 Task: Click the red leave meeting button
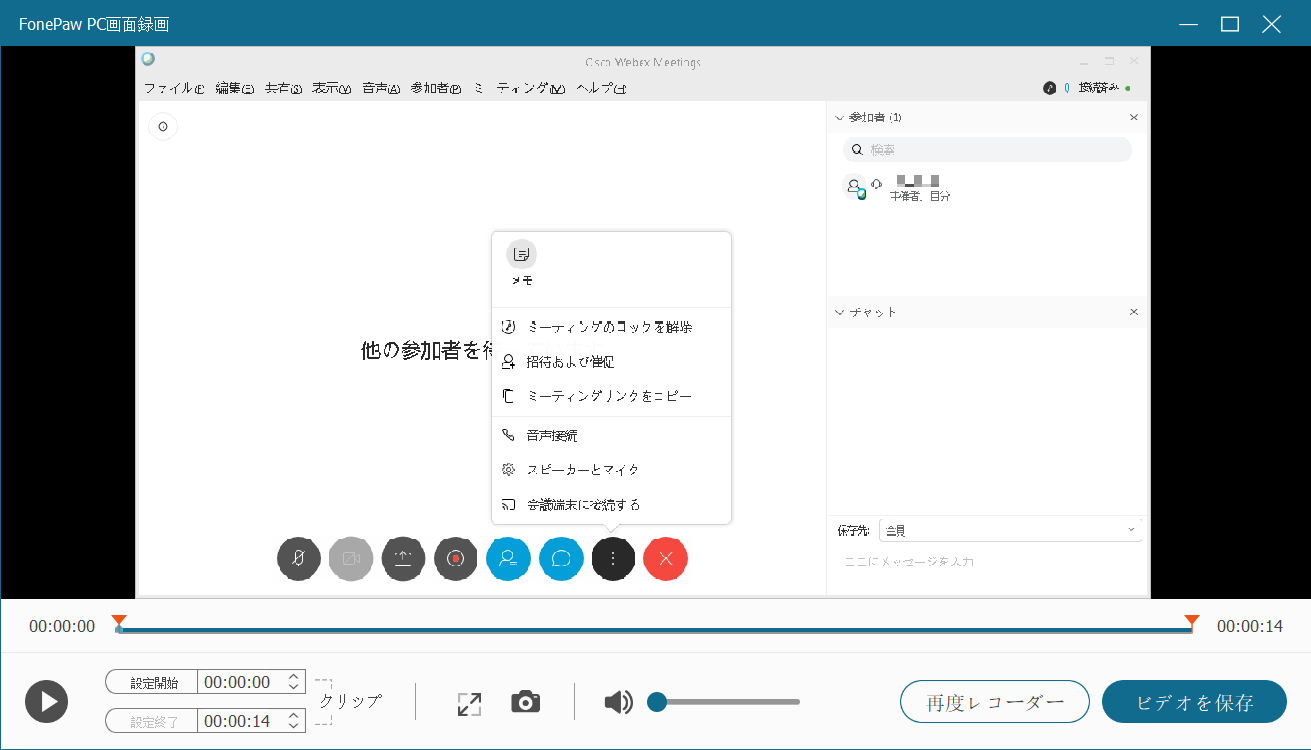[x=666, y=559]
